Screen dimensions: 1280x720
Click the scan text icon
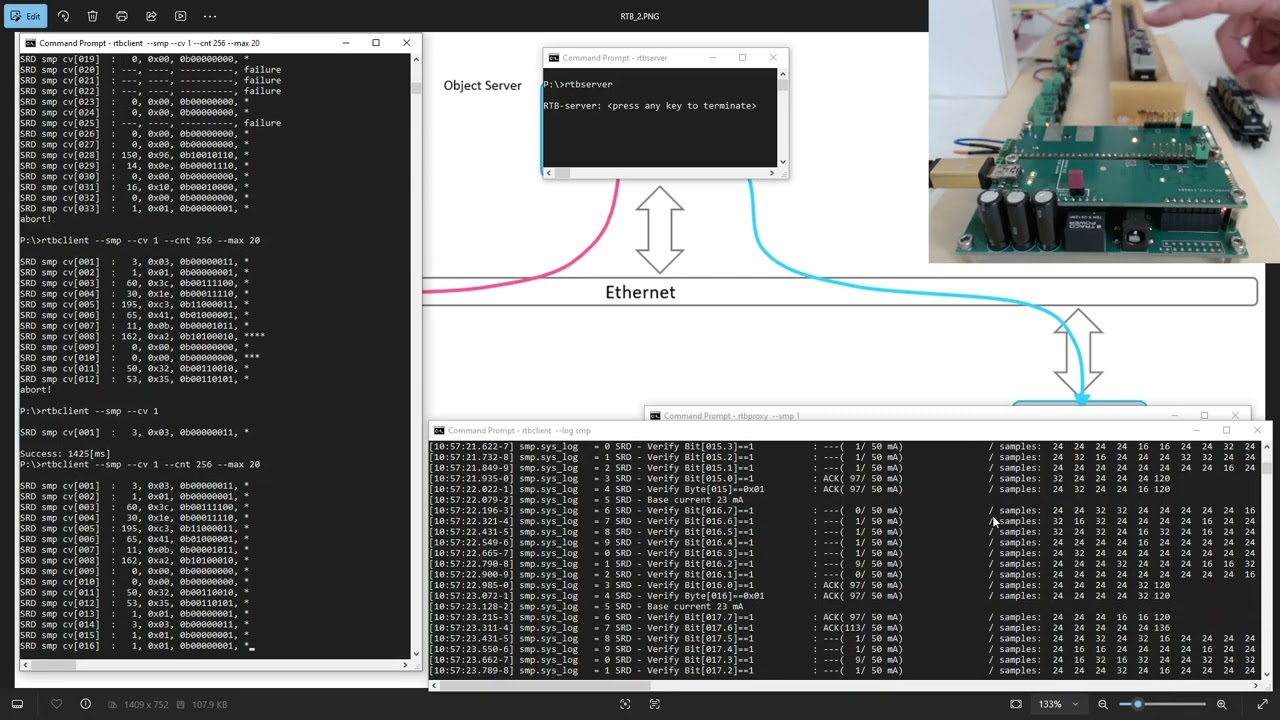click(x=655, y=704)
